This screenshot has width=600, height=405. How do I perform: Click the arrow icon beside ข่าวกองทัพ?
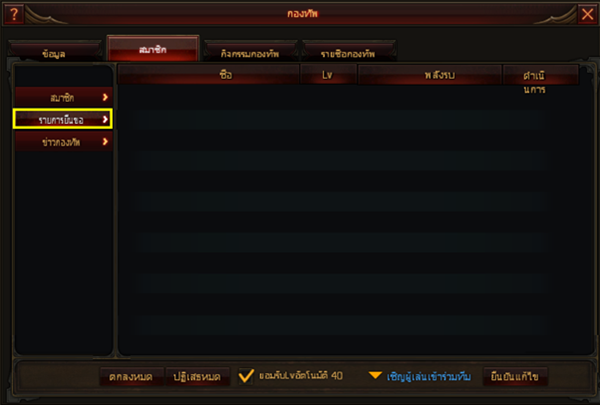(105, 142)
